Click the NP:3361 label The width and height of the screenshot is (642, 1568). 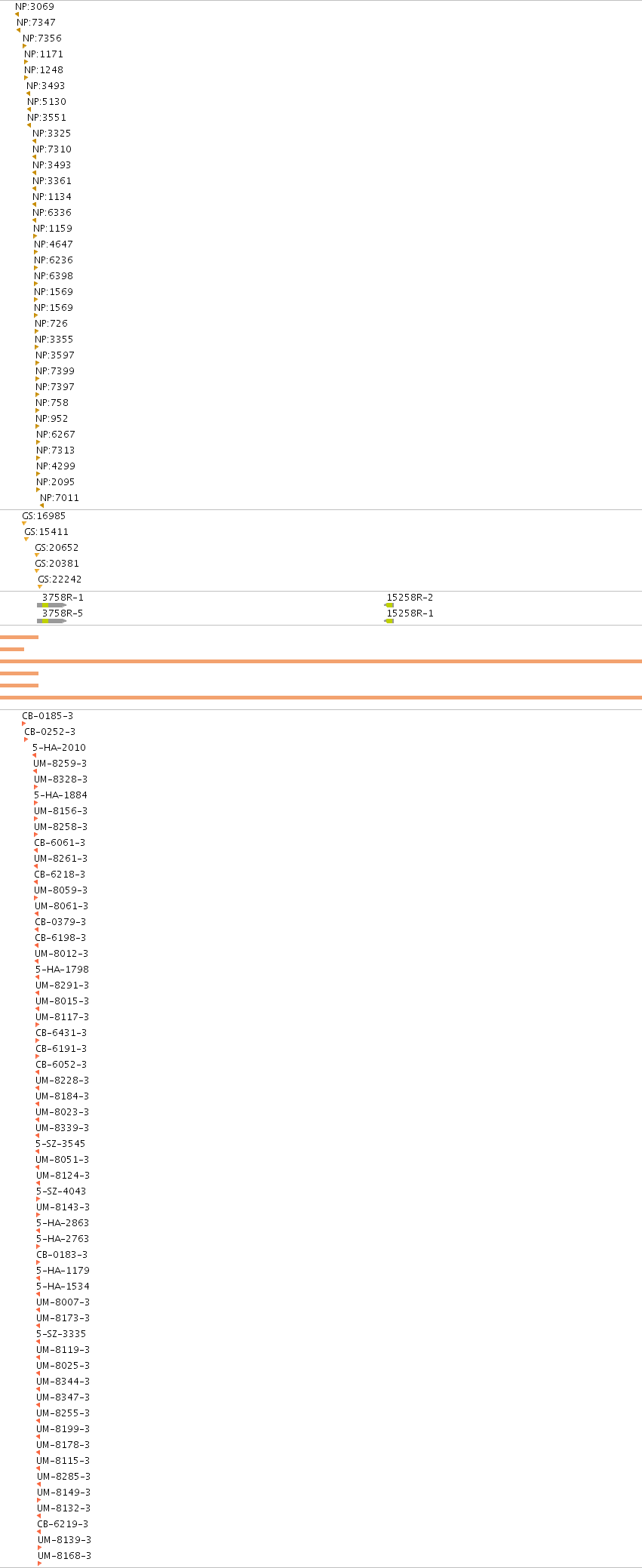[x=52, y=181]
